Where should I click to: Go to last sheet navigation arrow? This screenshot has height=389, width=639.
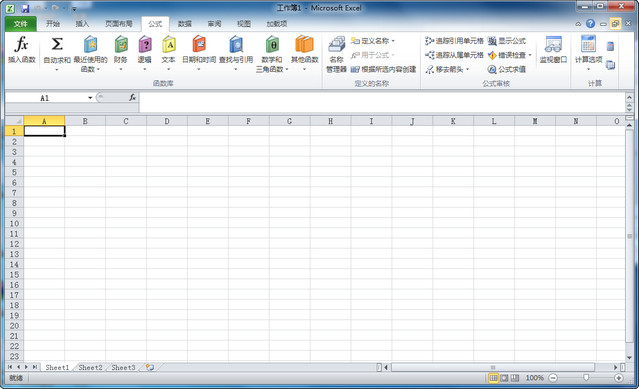(35, 367)
